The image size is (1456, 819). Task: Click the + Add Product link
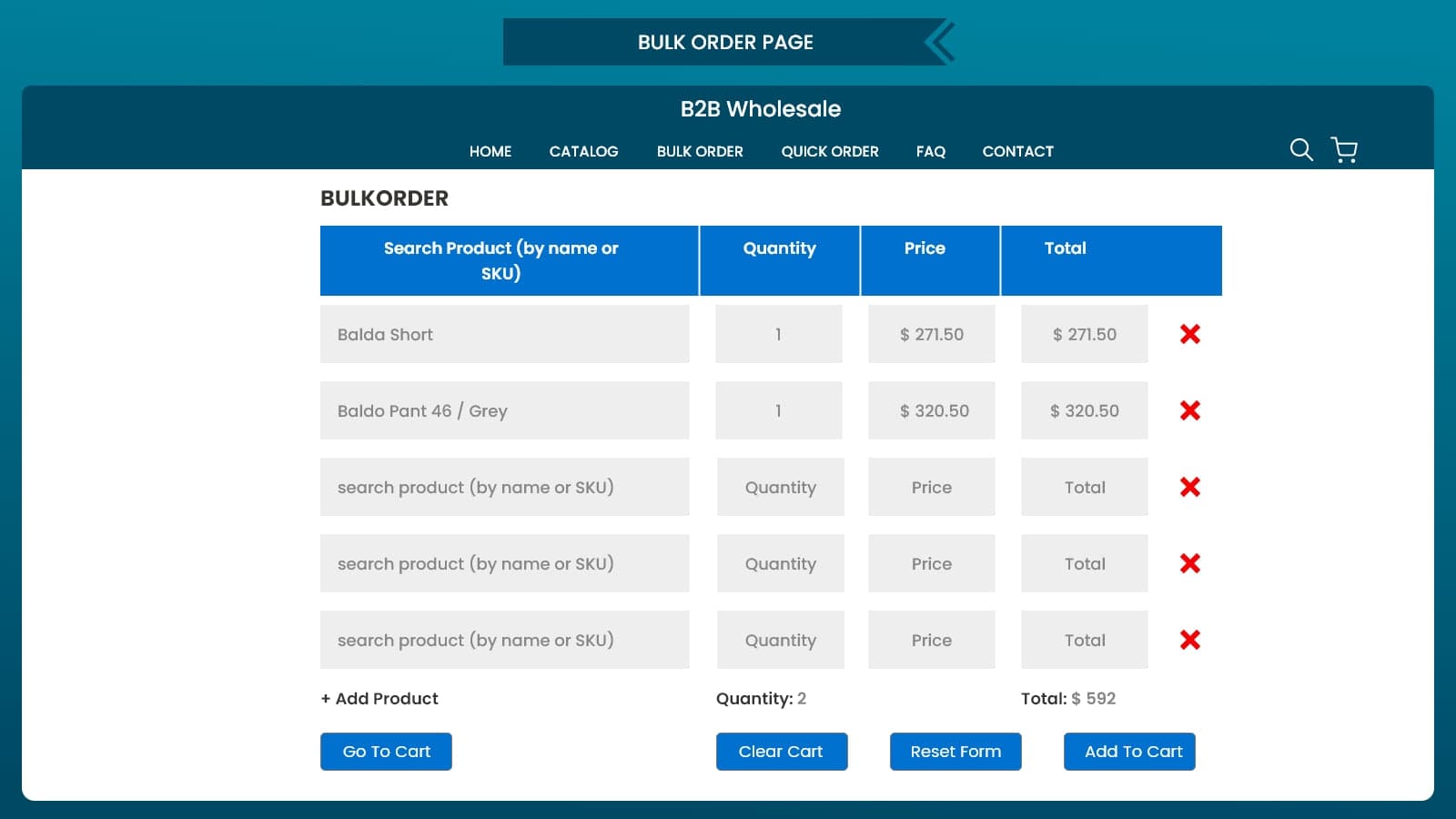(x=379, y=698)
